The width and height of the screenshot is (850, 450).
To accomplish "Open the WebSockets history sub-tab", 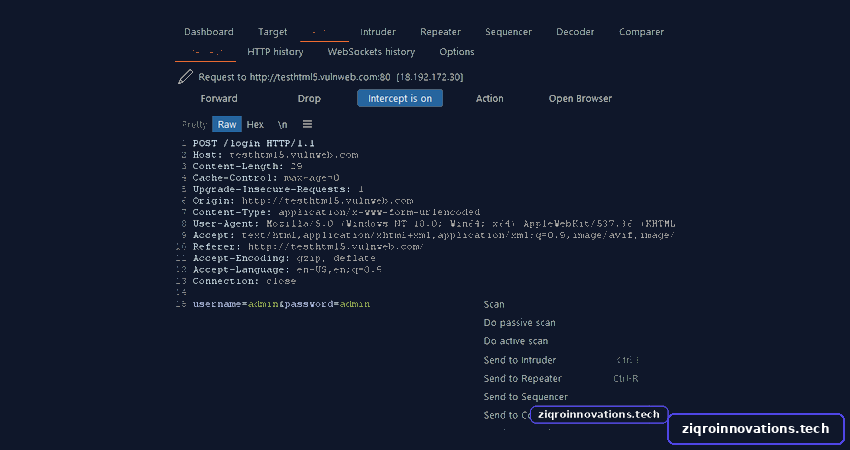I will [371, 52].
